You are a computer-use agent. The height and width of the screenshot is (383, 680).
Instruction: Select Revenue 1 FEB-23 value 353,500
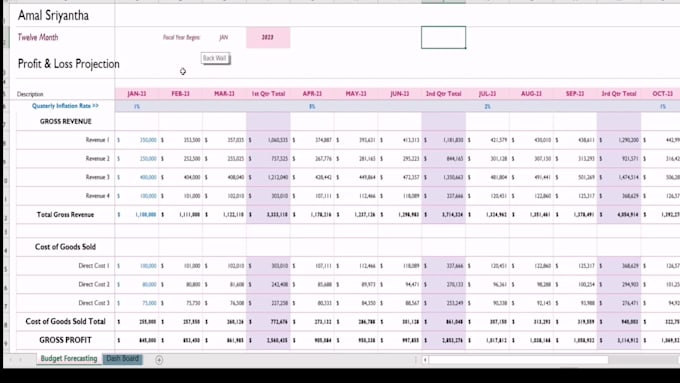tap(180, 140)
